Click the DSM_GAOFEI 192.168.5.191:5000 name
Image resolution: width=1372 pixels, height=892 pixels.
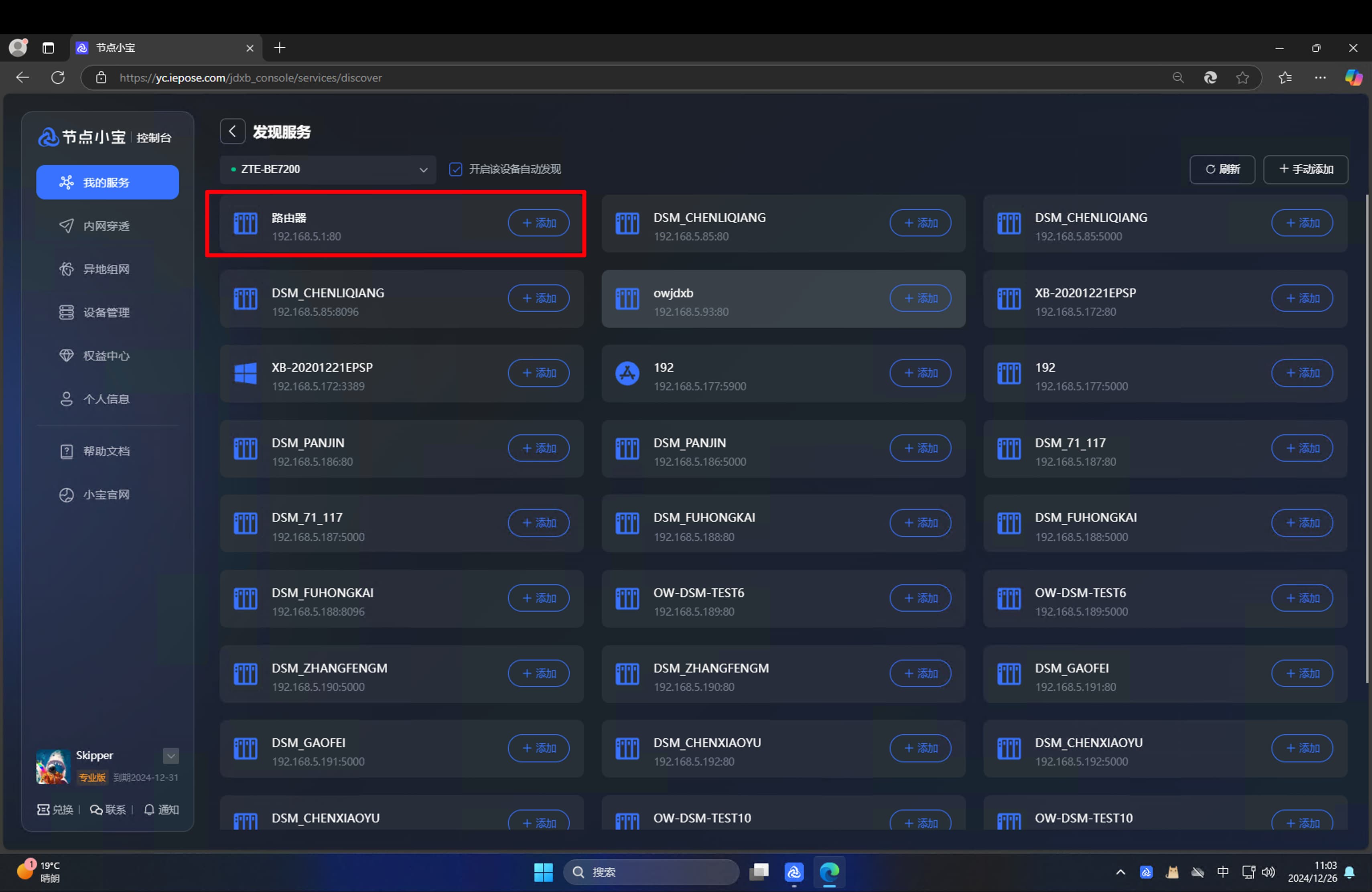pos(308,743)
